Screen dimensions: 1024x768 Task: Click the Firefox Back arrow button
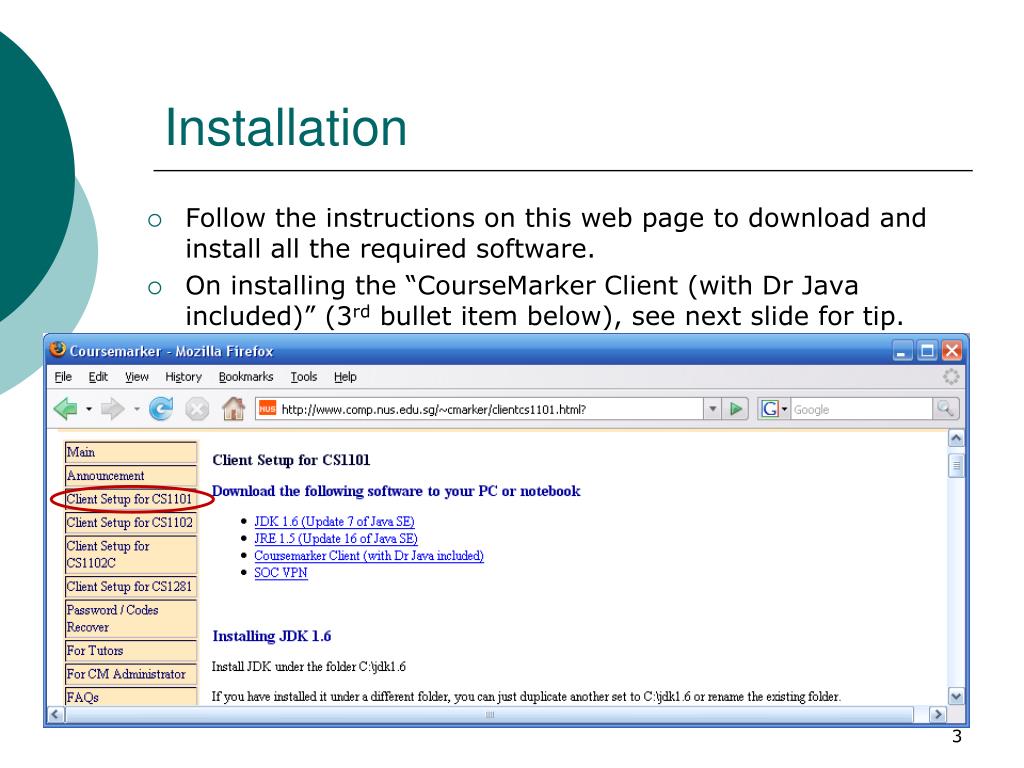coord(66,409)
